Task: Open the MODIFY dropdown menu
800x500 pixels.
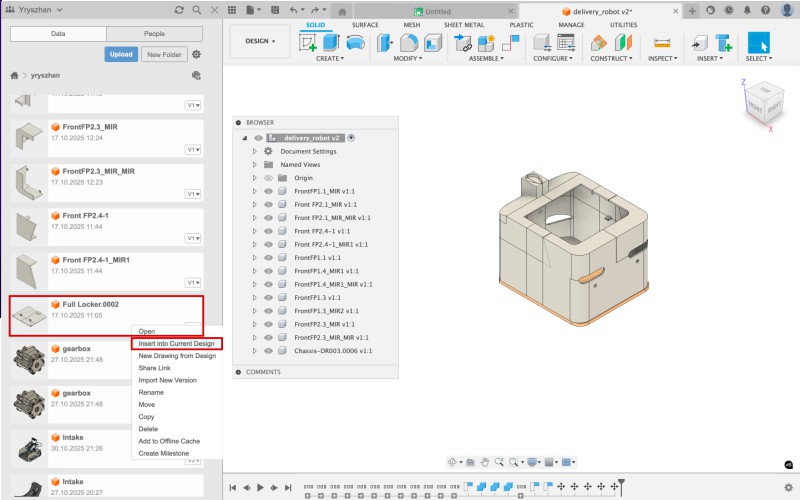Action: (408, 59)
